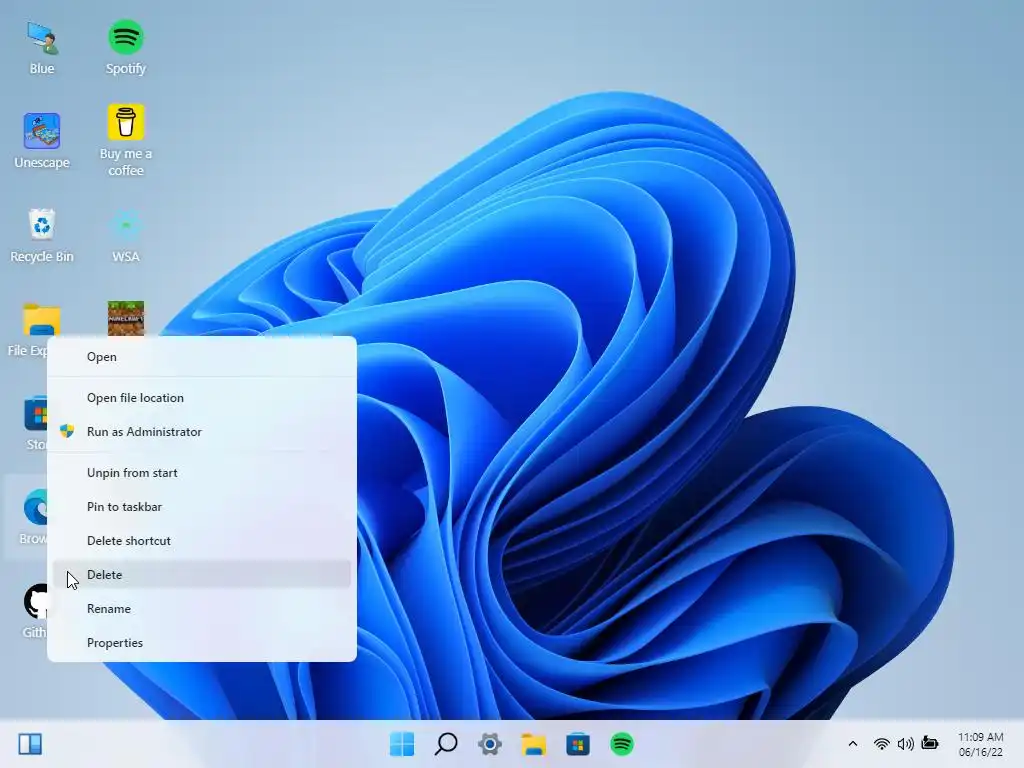Open Properties from the context menu
1024x768 pixels.
[202, 643]
